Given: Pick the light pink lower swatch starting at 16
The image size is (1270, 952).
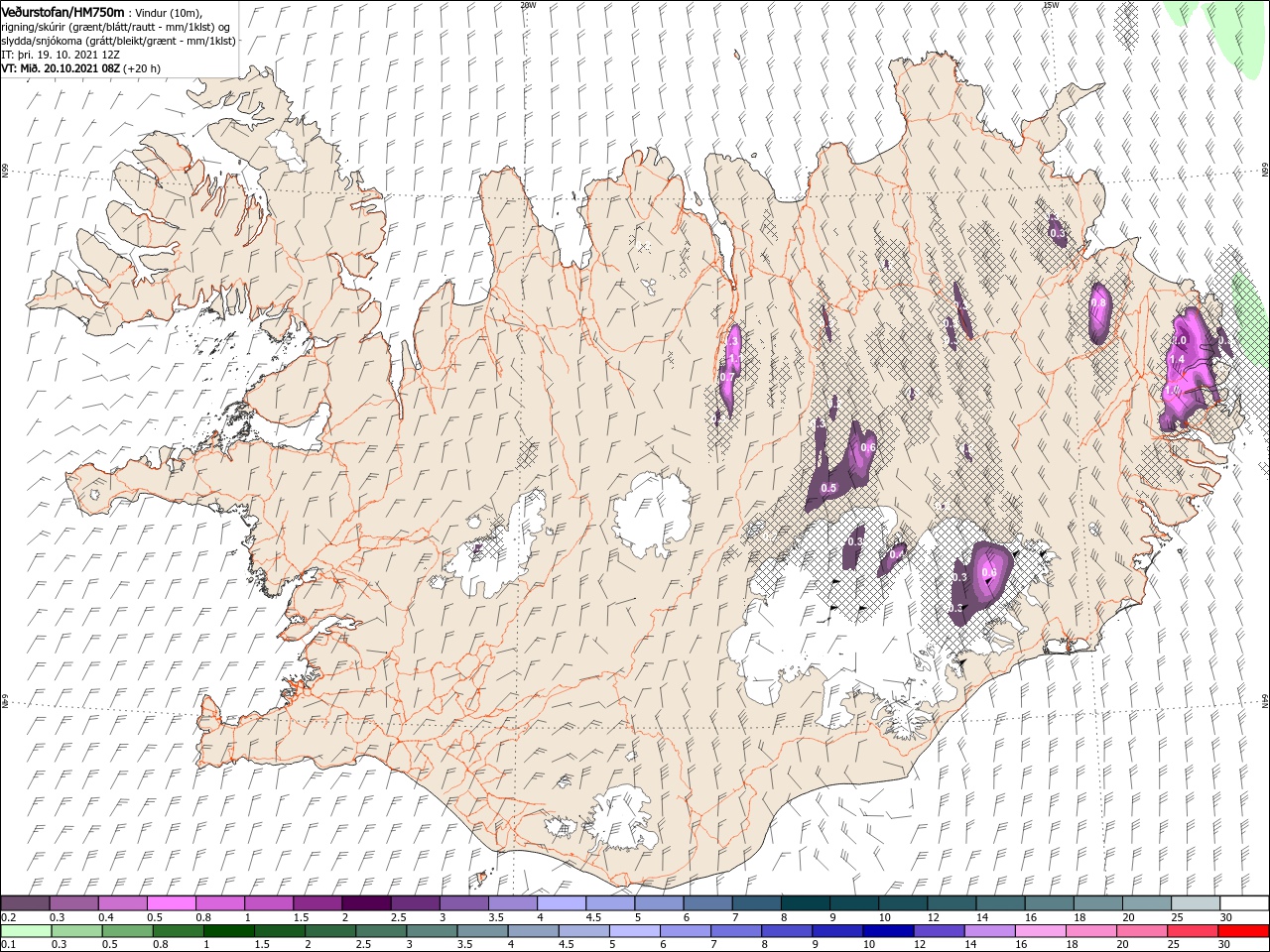Looking at the screenshot, I should coord(1040,931).
